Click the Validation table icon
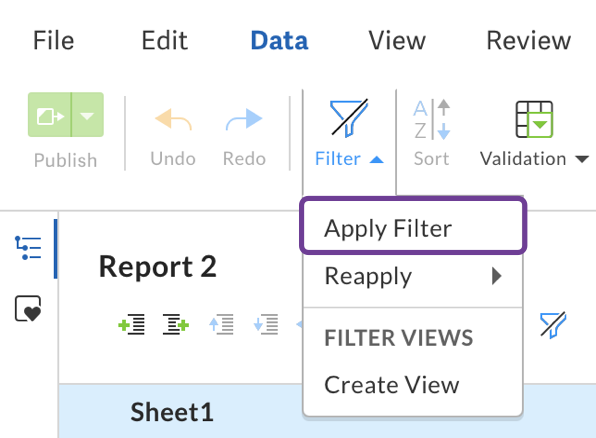This screenshot has width=596, height=438. tap(534, 119)
